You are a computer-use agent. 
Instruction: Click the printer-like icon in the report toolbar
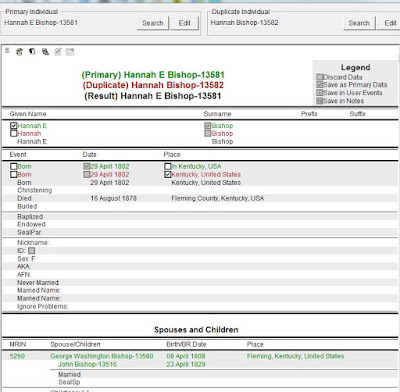point(45,51)
